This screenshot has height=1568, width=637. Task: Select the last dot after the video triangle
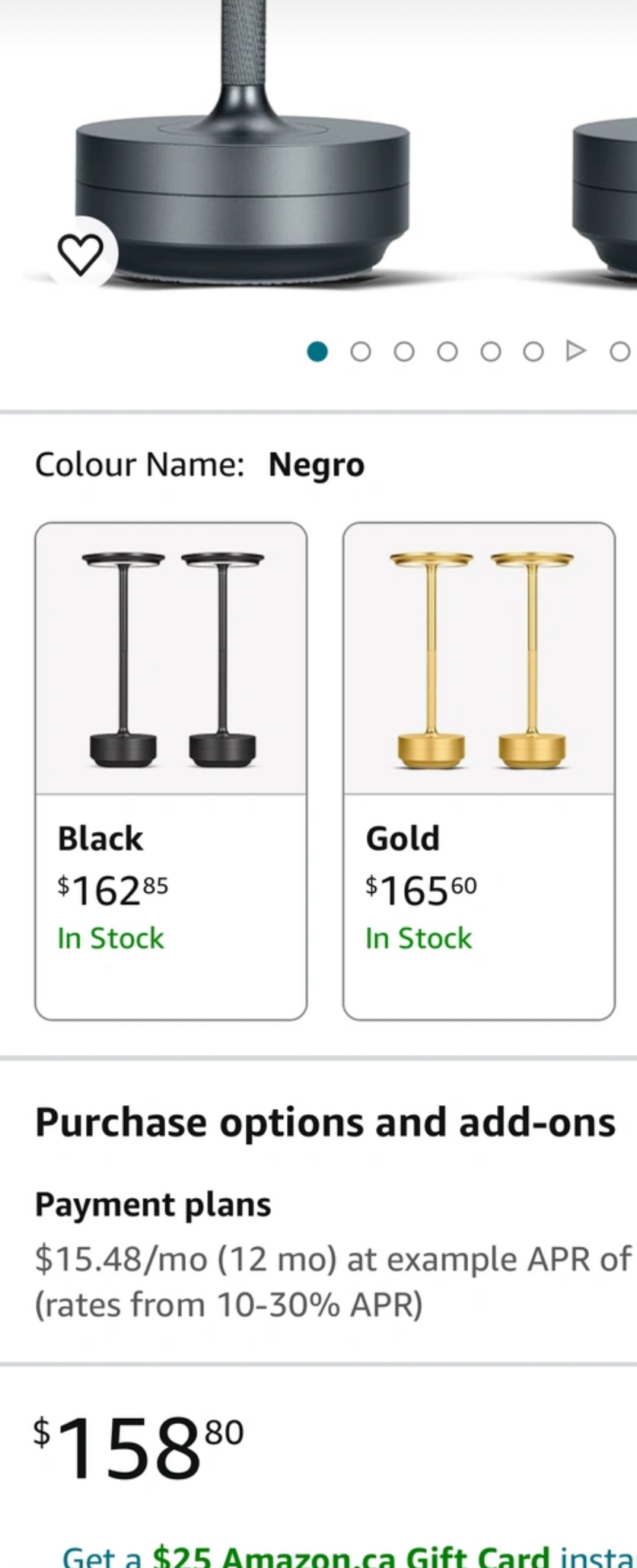coord(619,351)
